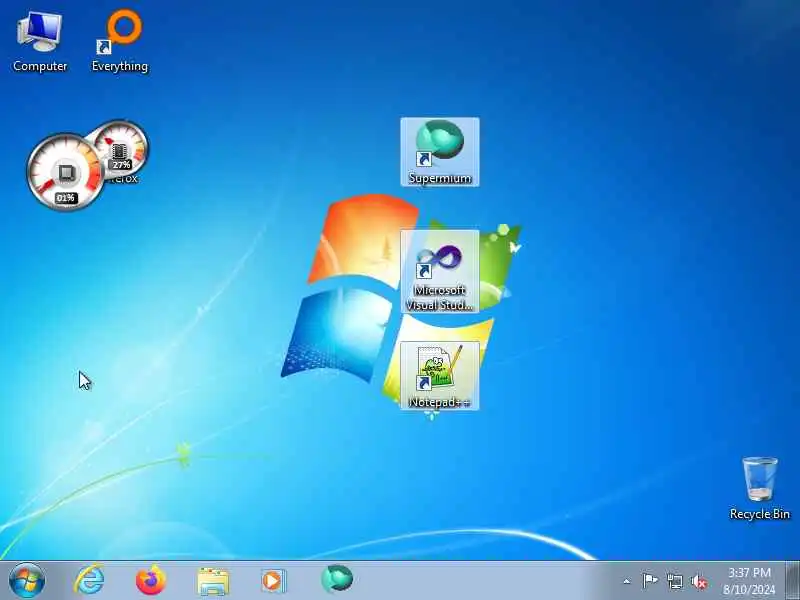Select the Everything search shortcut
Screen dimensions: 800x600
pos(120,42)
